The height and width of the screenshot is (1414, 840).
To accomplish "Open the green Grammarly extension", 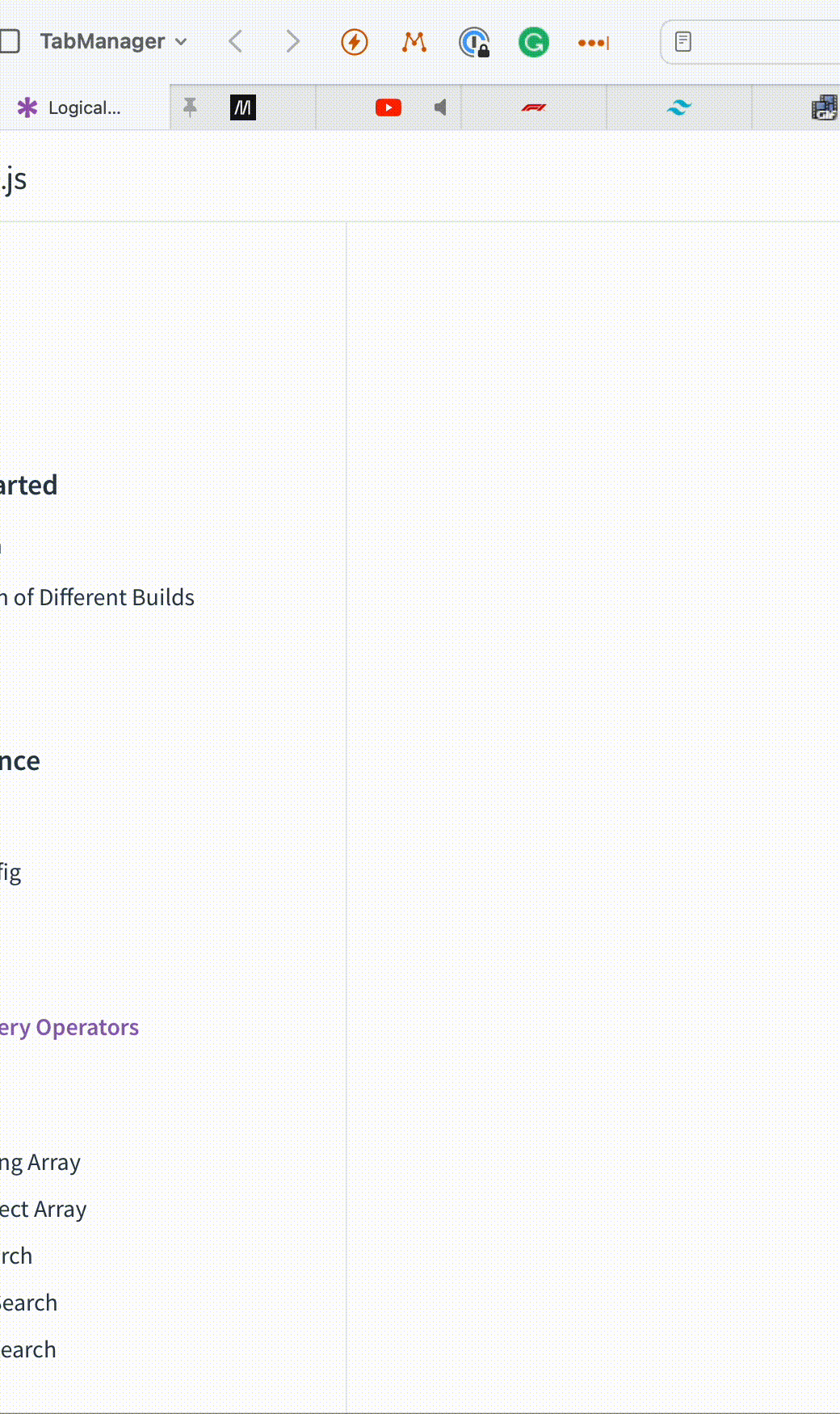I will 534,42.
